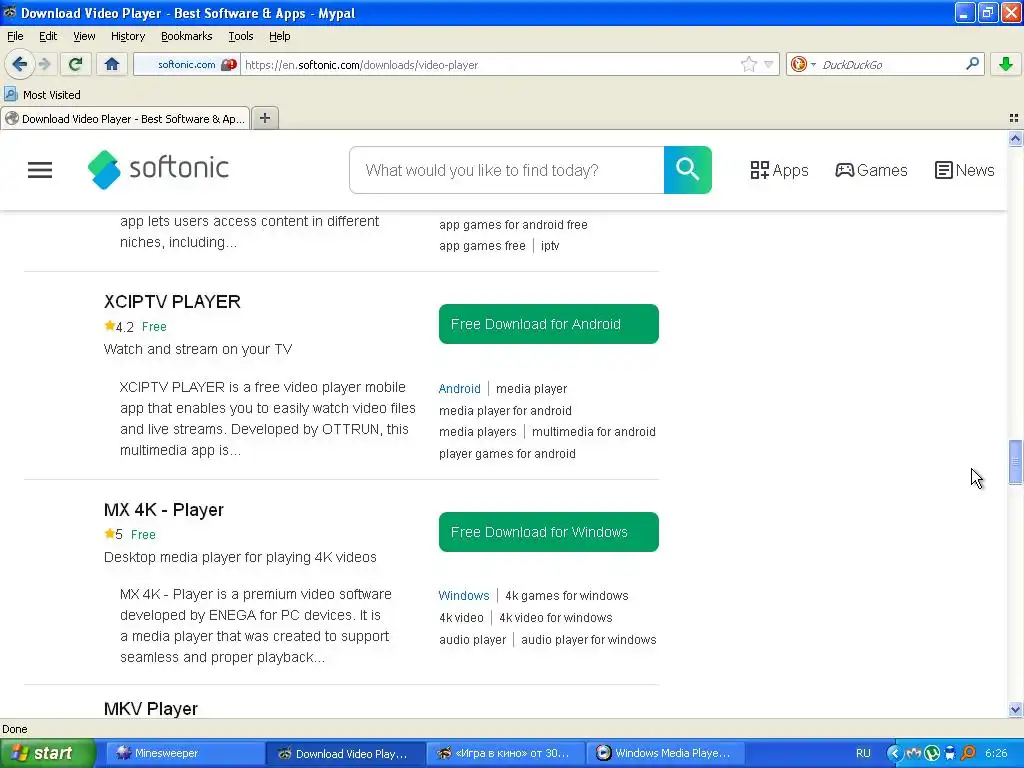
Task: Click the green uTorrent tray icon
Action: pyautogui.click(x=932, y=753)
